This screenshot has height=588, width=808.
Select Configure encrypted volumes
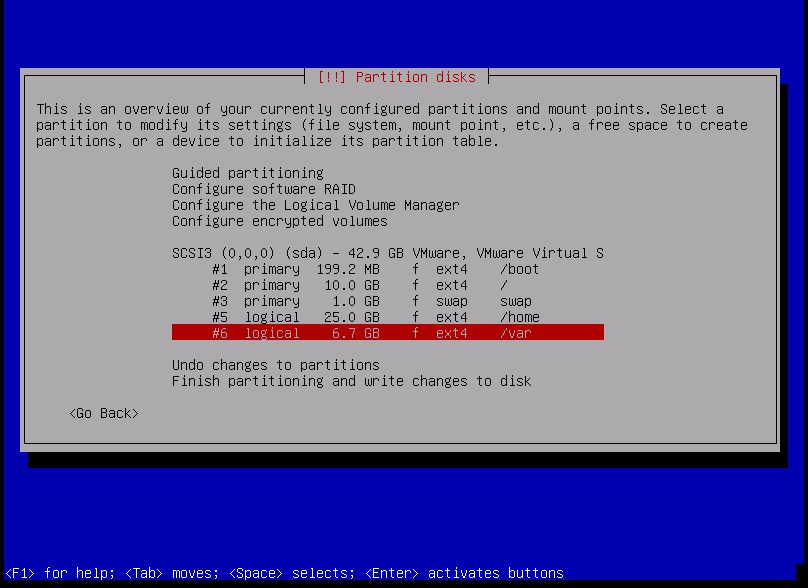click(x=279, y=221)
